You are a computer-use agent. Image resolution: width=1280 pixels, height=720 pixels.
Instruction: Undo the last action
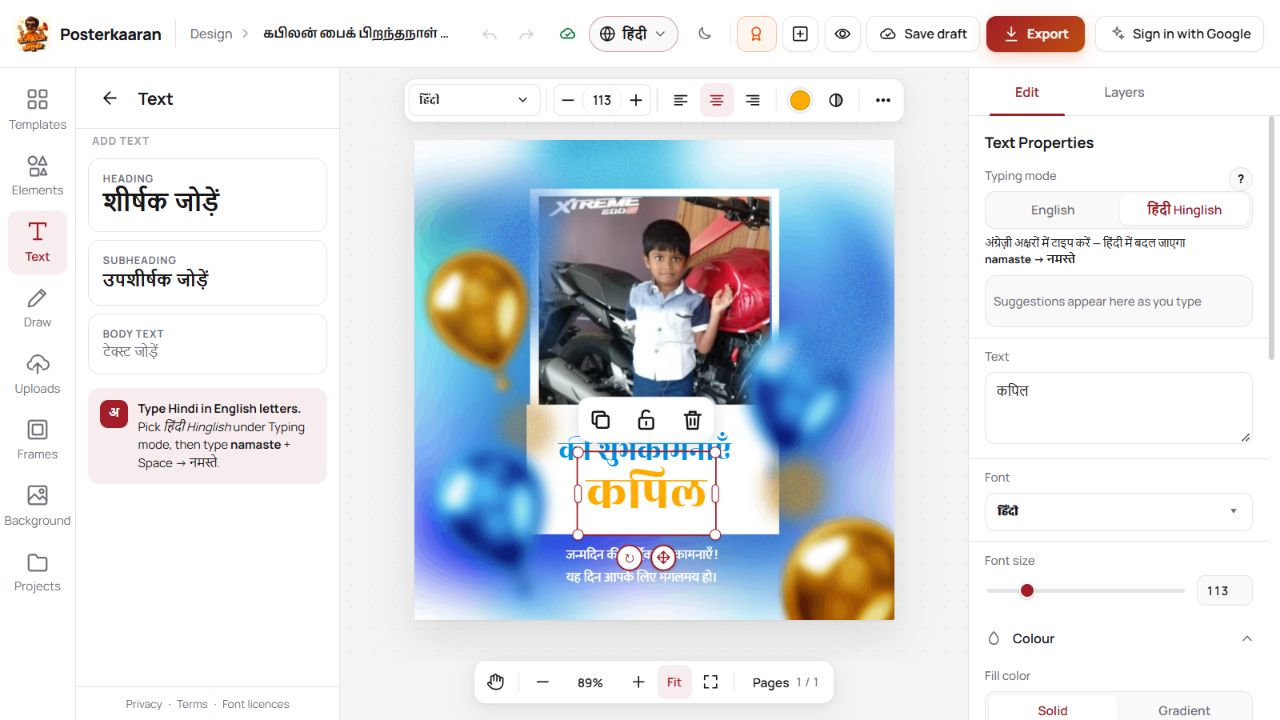tap(489, 34)
